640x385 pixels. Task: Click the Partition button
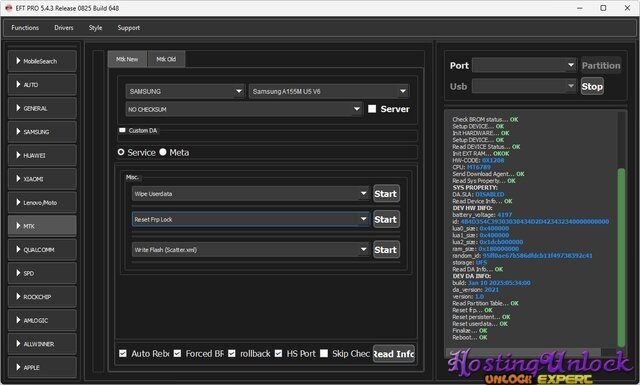point(601,65)
